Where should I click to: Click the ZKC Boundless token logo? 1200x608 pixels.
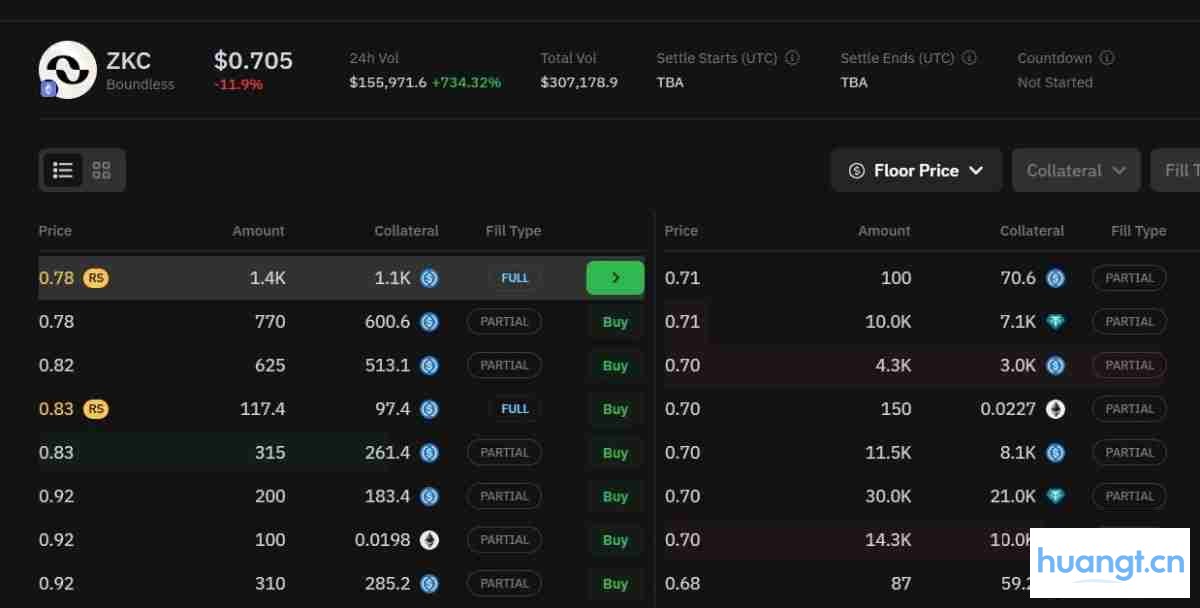point(67,69)
